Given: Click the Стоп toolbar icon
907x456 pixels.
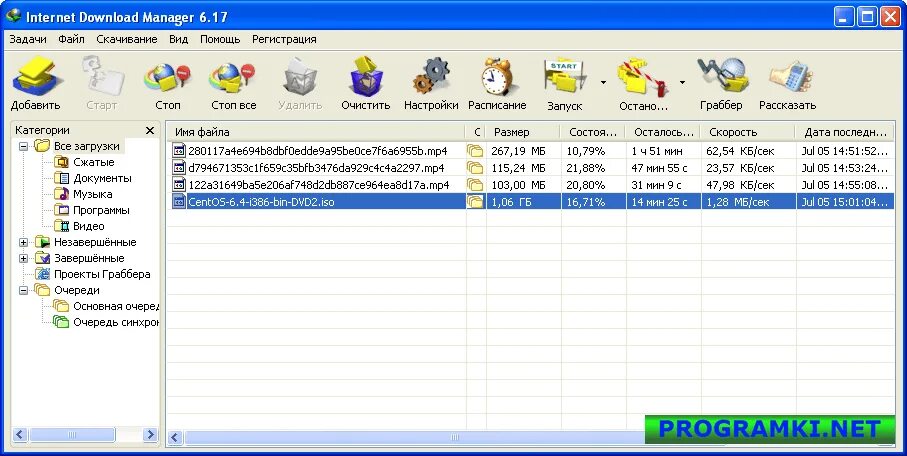Looking at the screenshot, I should click(x=168, y=78).
